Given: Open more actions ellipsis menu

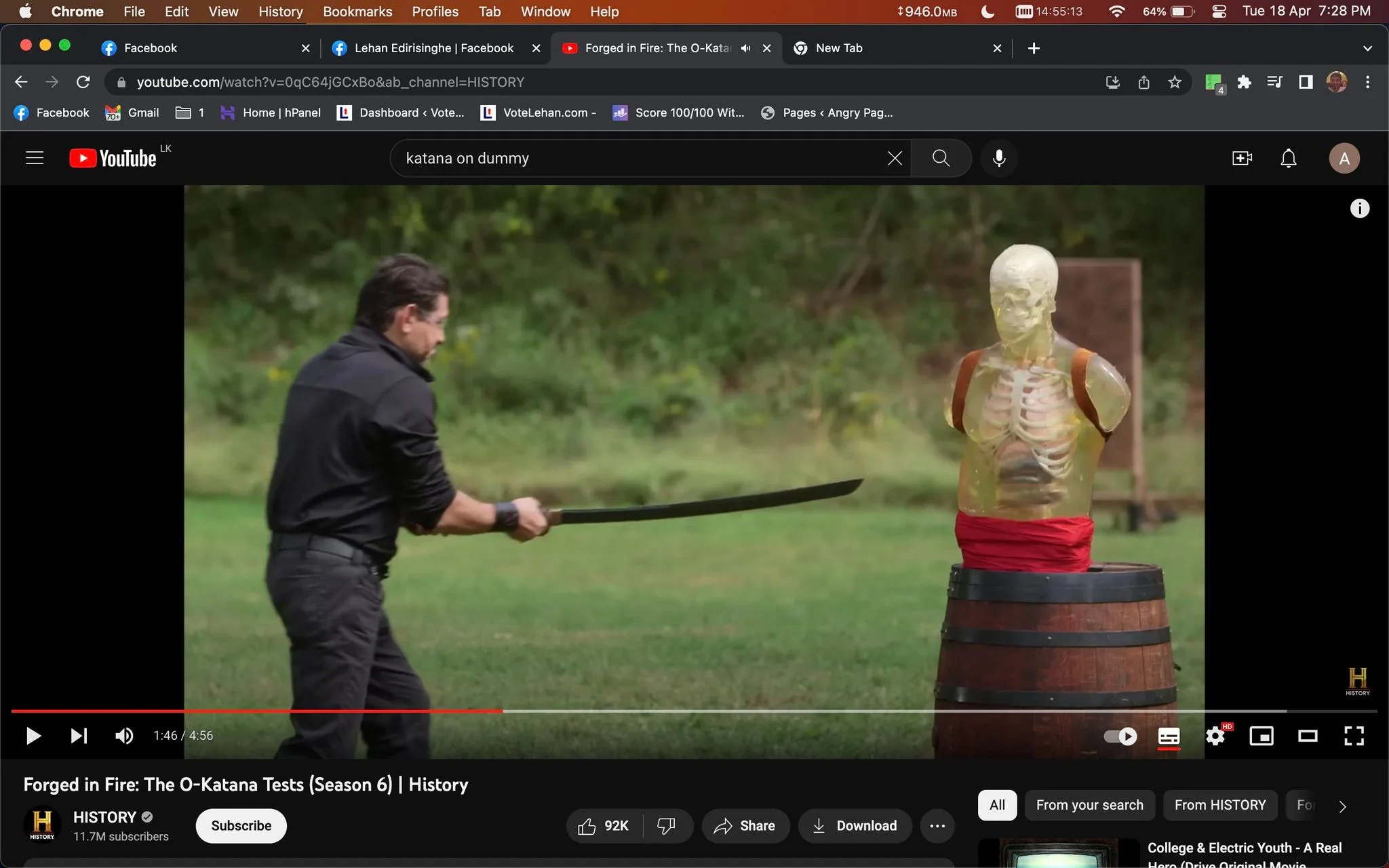Looking at the screenshot, I should coord(937,825).
